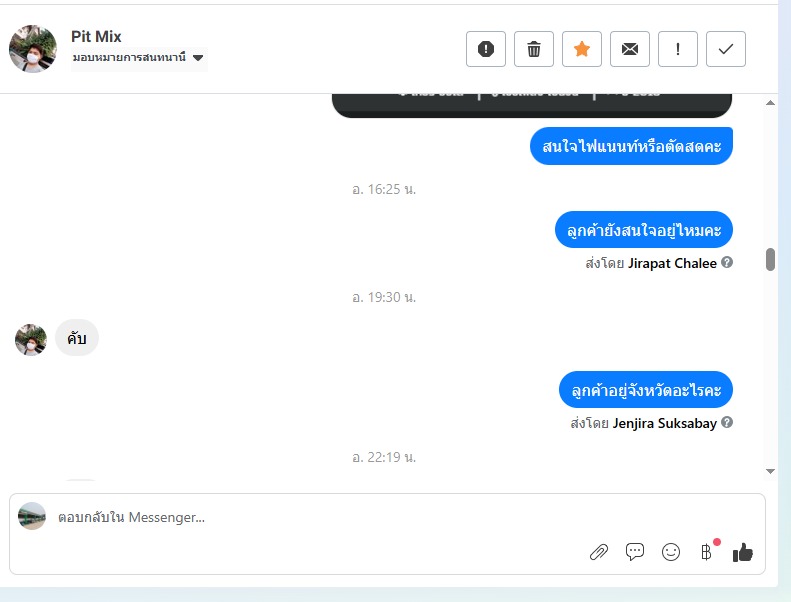The image size is (791, 602).
Task: Click the Pit Mix name link
Action: pyautogui.click(x=96, y=36)
